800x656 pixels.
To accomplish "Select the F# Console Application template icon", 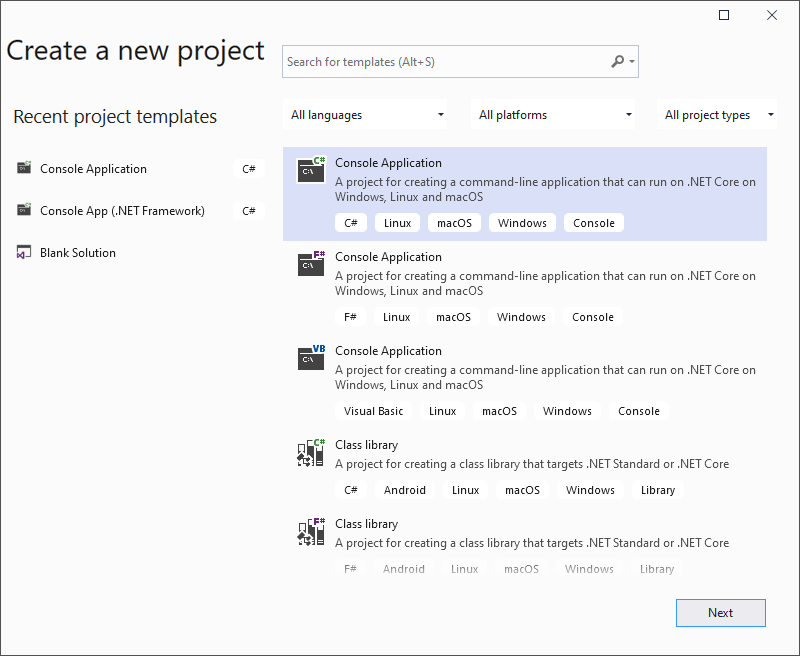I will point(311,264).
